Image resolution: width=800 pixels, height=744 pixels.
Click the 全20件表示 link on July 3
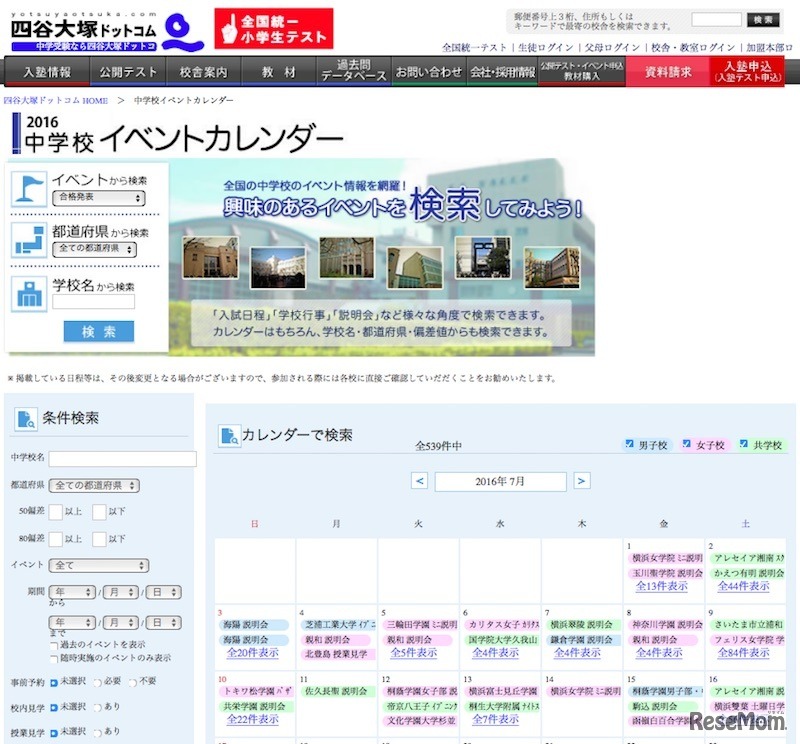[x=253, y=653]
